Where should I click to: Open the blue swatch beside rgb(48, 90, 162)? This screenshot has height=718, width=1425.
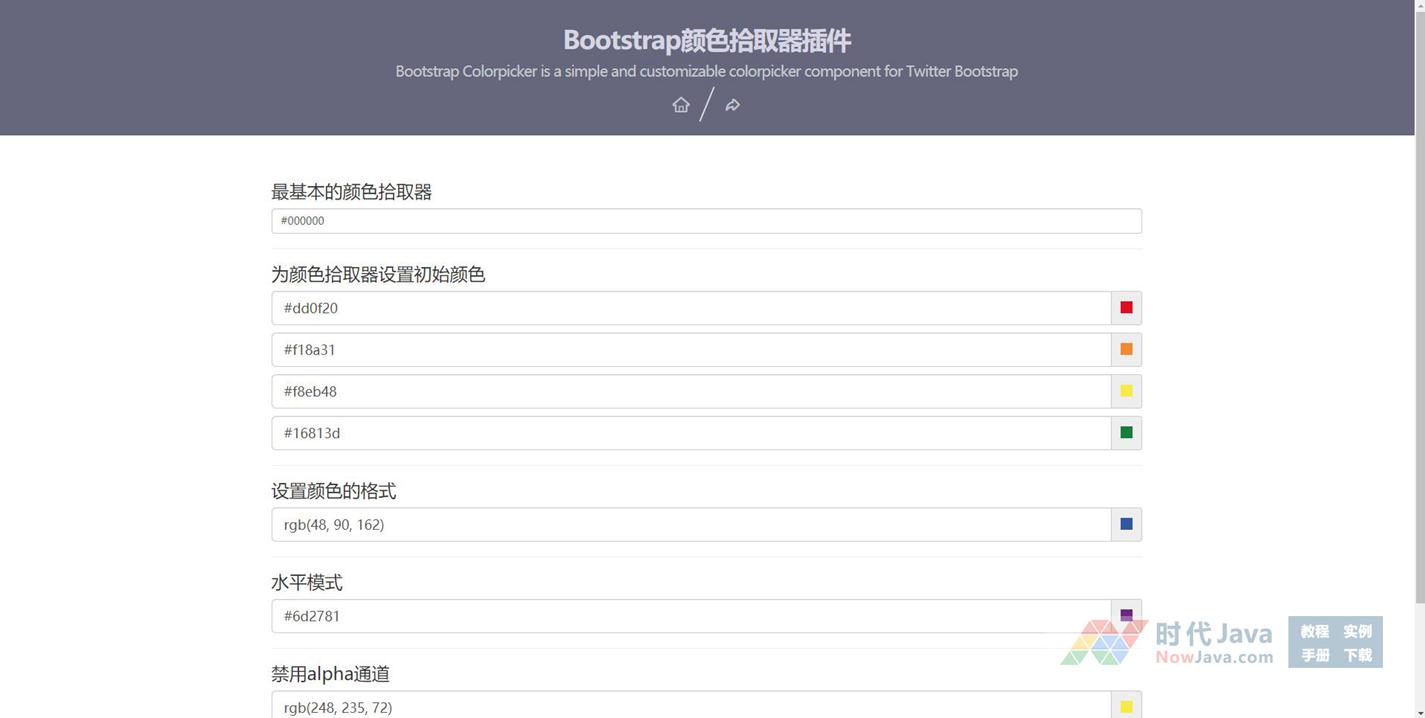click(1126, 524)
